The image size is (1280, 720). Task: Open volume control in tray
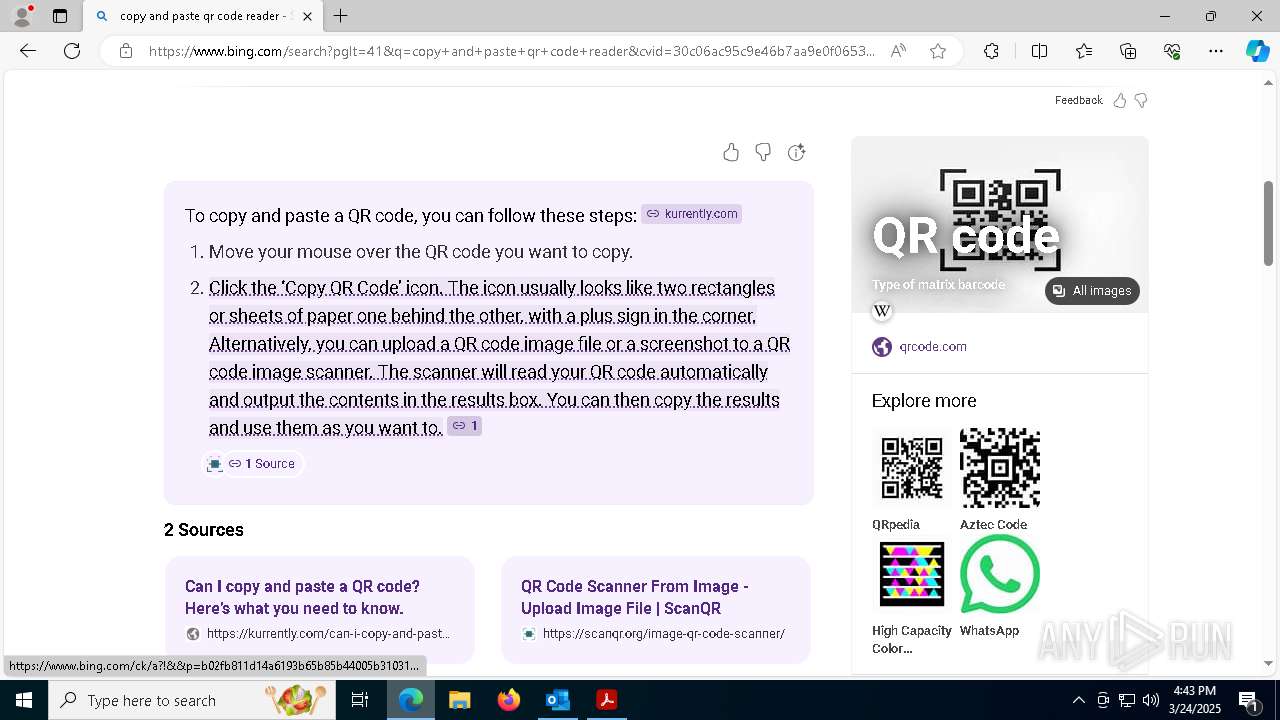point(1151,700)
